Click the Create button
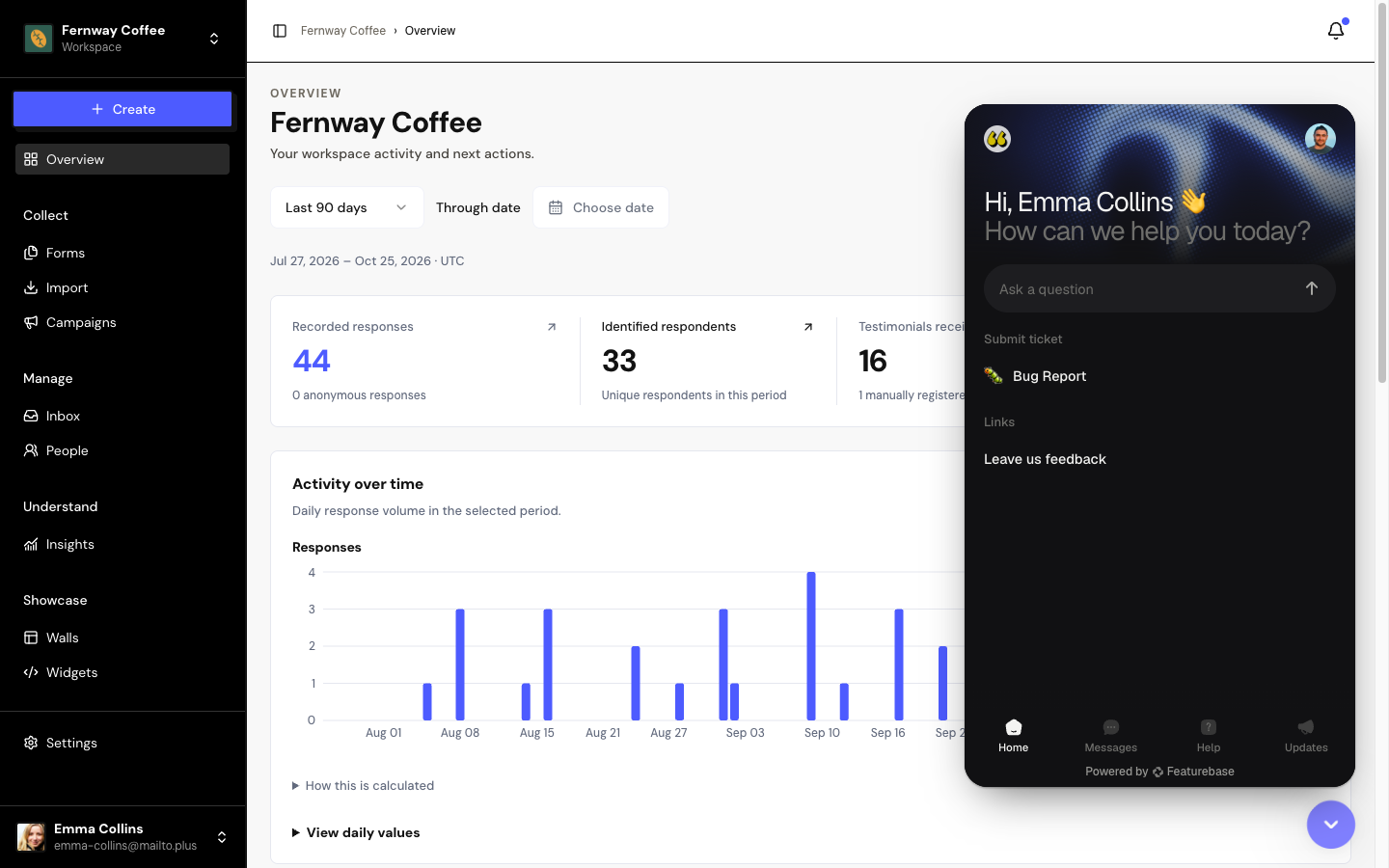 123,109
